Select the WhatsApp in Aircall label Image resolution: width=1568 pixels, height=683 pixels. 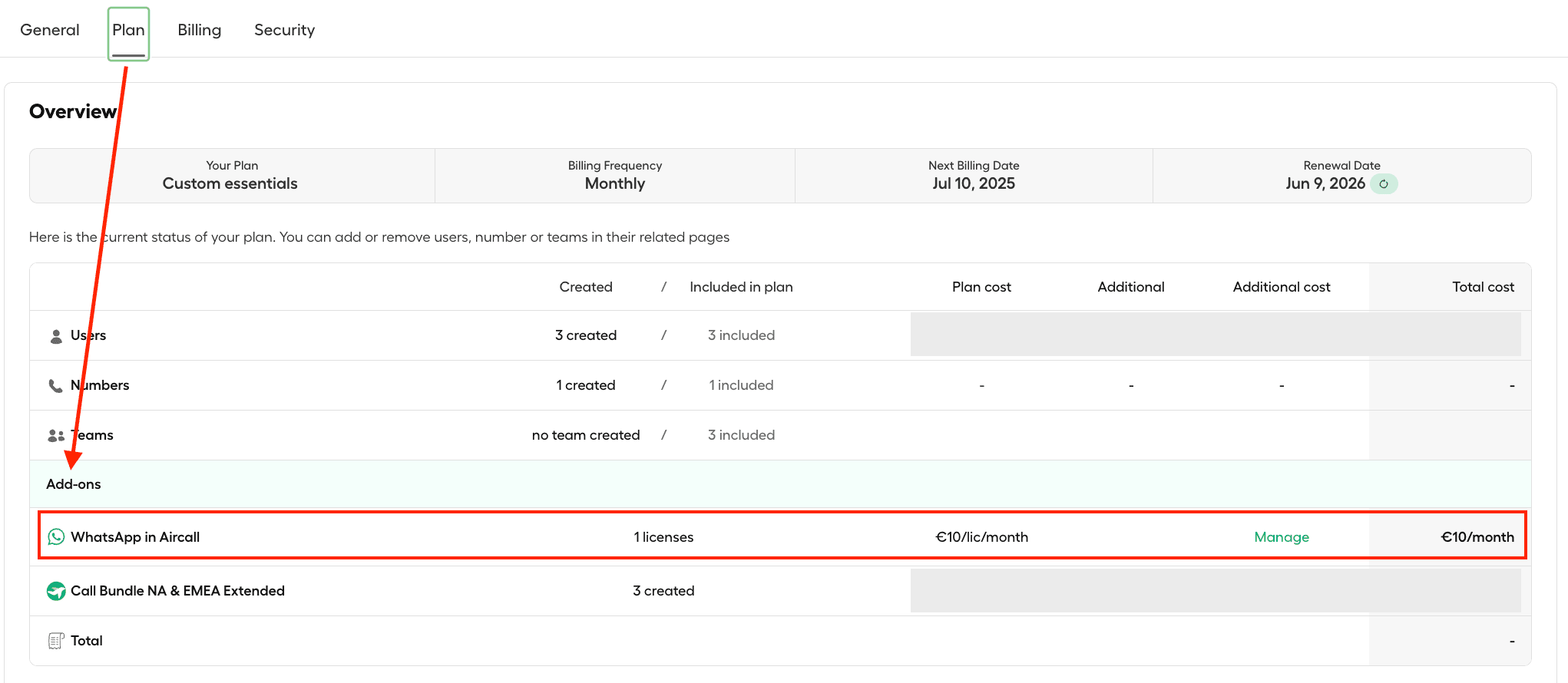click(x=135, y=537)
